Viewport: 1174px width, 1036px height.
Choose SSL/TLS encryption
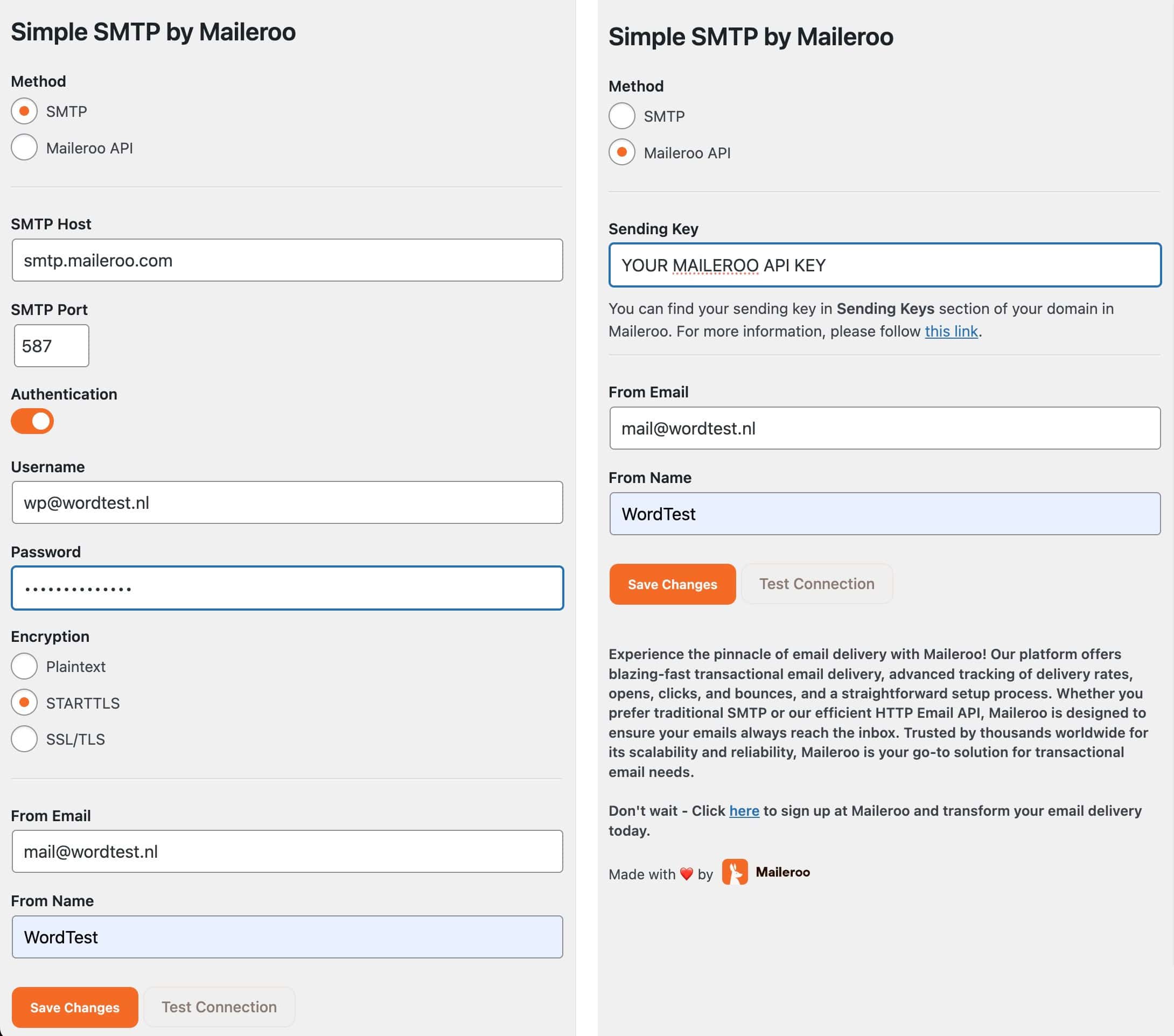[x=24, y=739]
